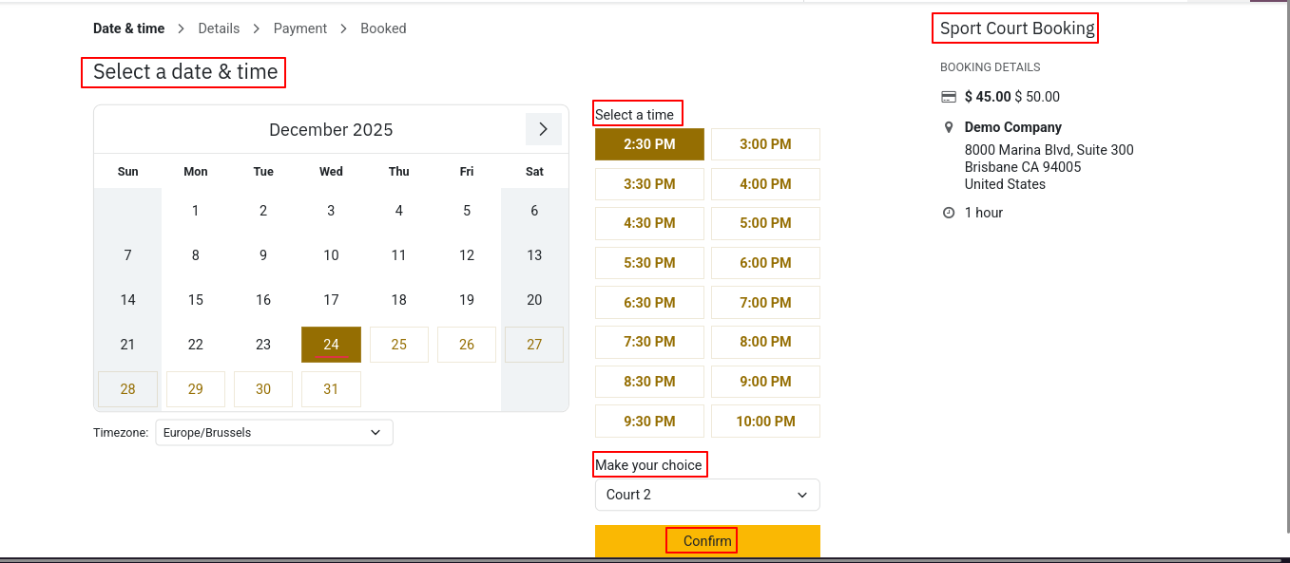Select the 3:00 PM time slot
The image size is (1290, 563).
pos(765,144)
